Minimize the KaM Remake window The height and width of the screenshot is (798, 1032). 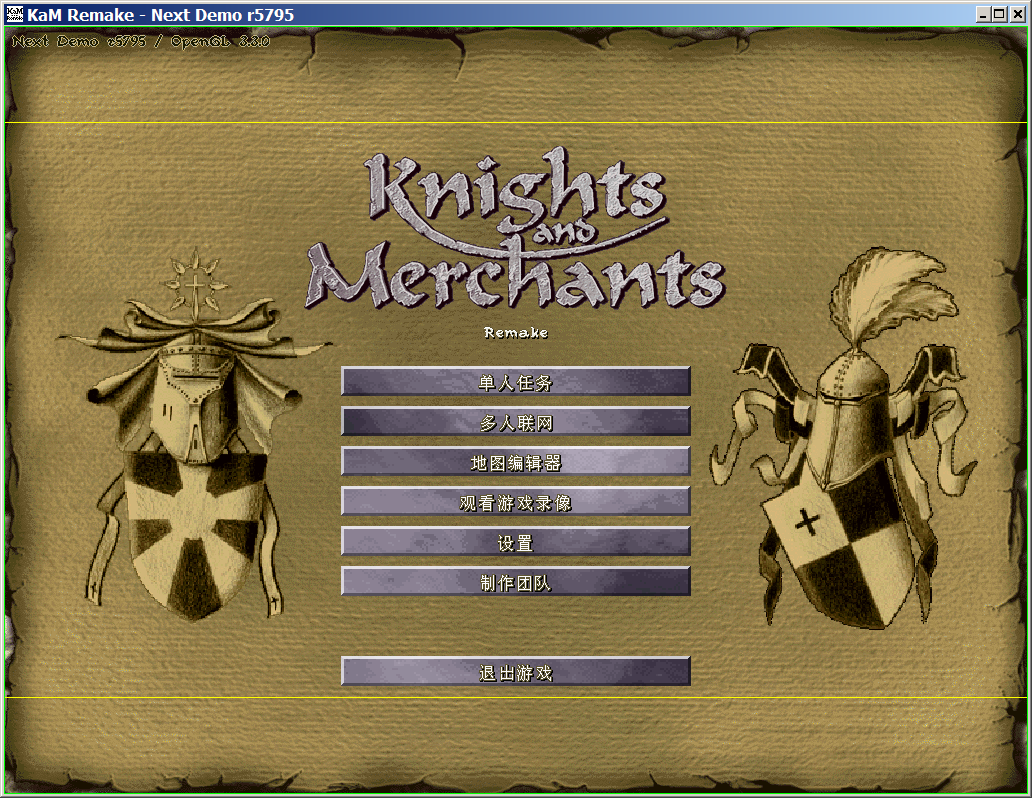(x=983, y=14)
